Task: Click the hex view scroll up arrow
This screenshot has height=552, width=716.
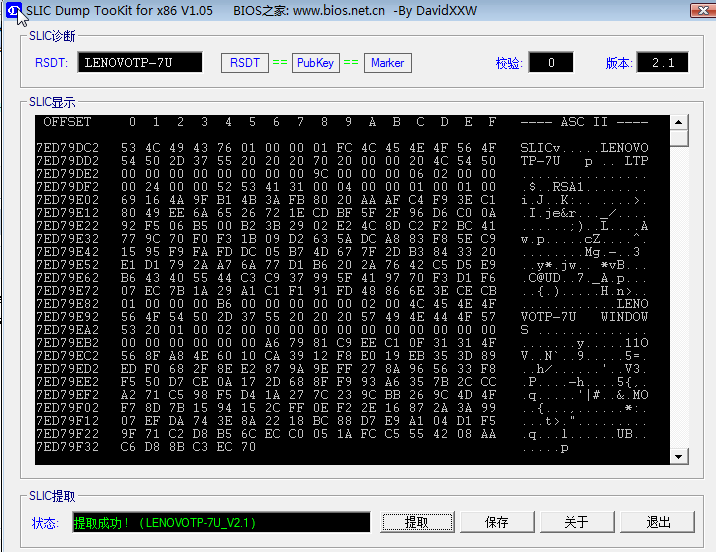Action: 679,122
